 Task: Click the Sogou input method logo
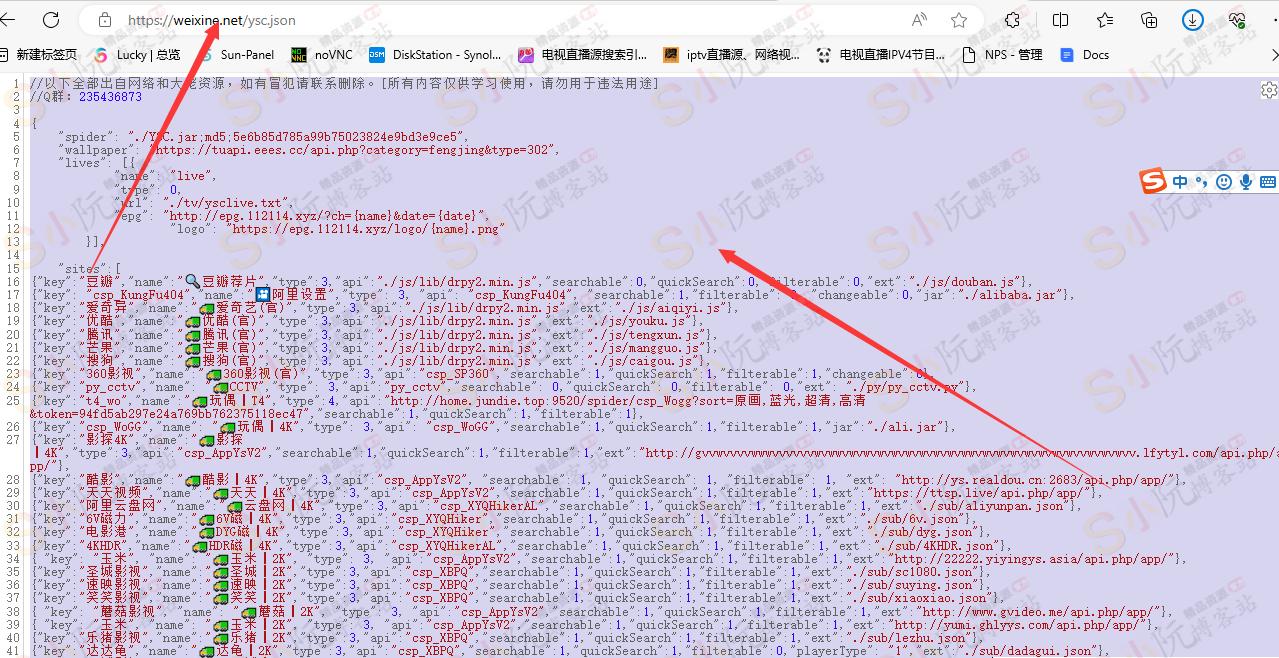tap(1154, 181)
